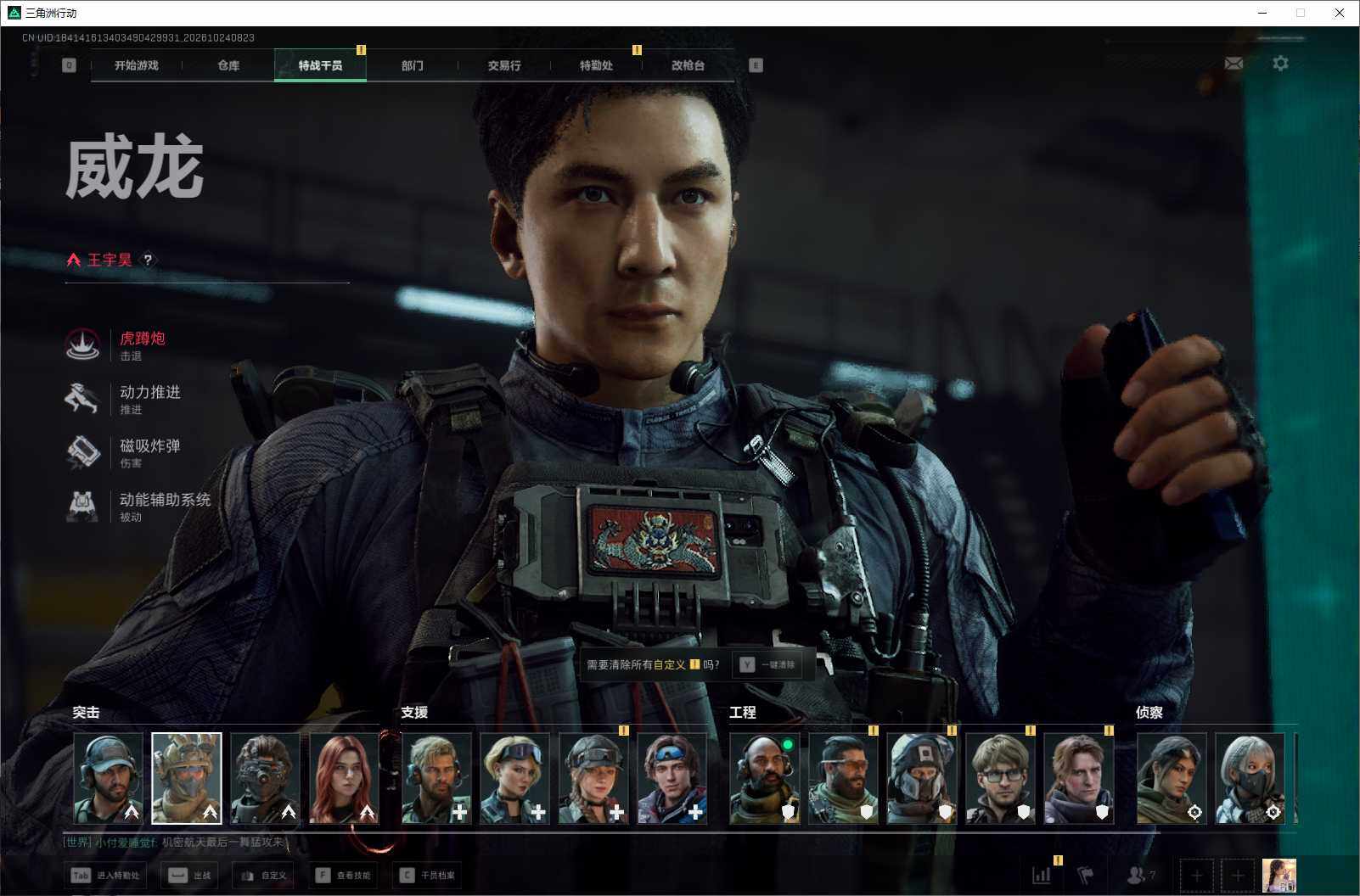Switch to the 仓库 tab

[x=228, y=65]
